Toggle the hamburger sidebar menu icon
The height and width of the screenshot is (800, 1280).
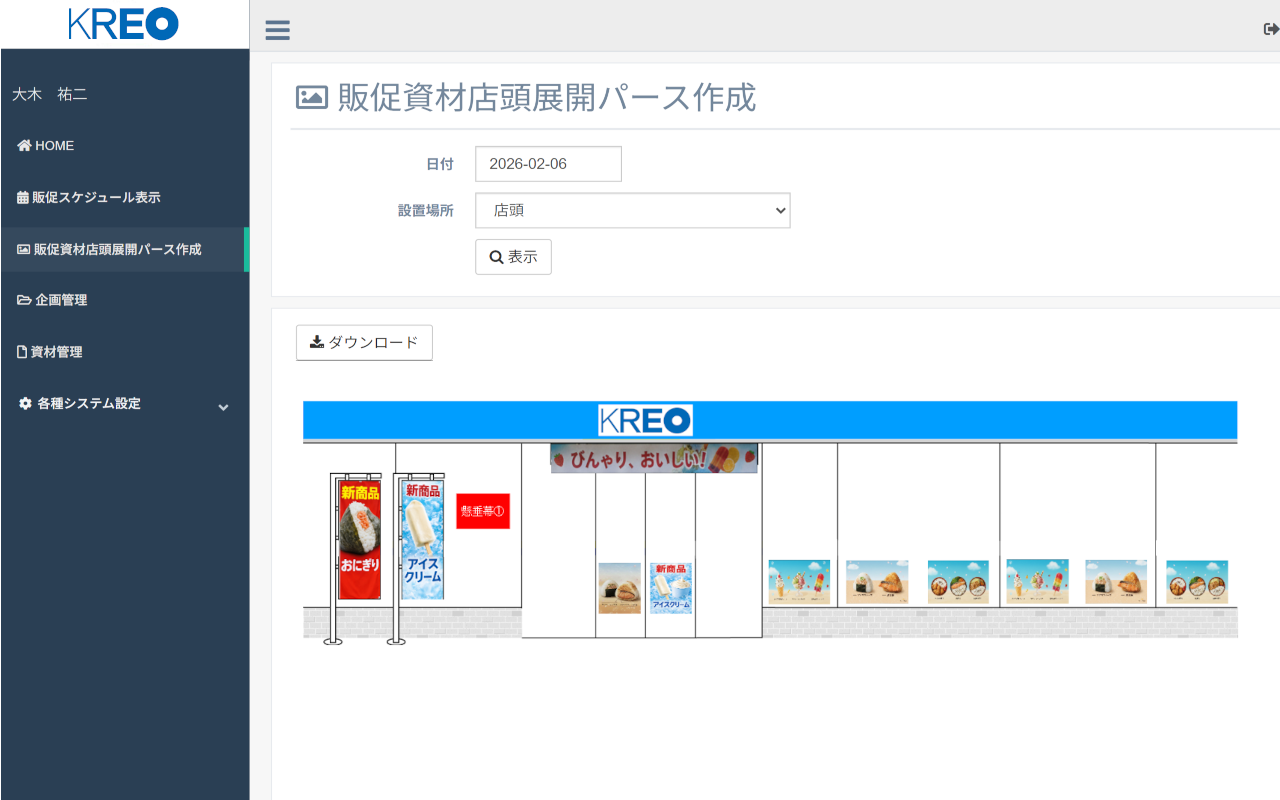[x=277, y=30]
